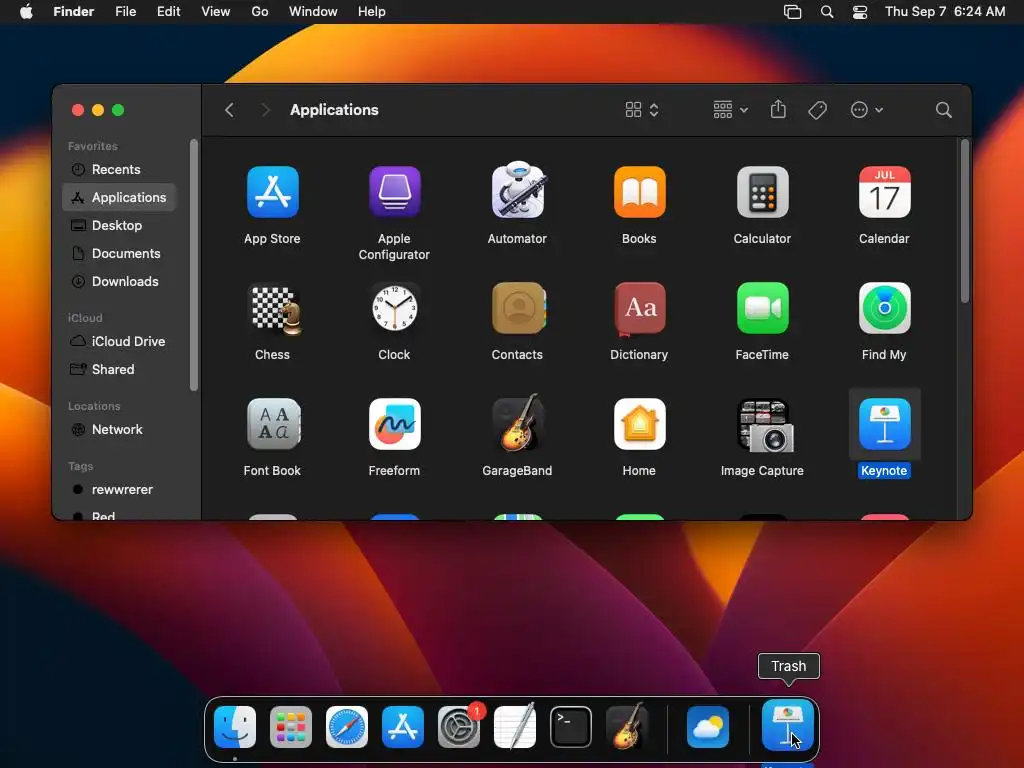The width and height of the screenshot is (1024, 768).
Task: Open the icon view switcher dropdown
Action: [641, 110]
